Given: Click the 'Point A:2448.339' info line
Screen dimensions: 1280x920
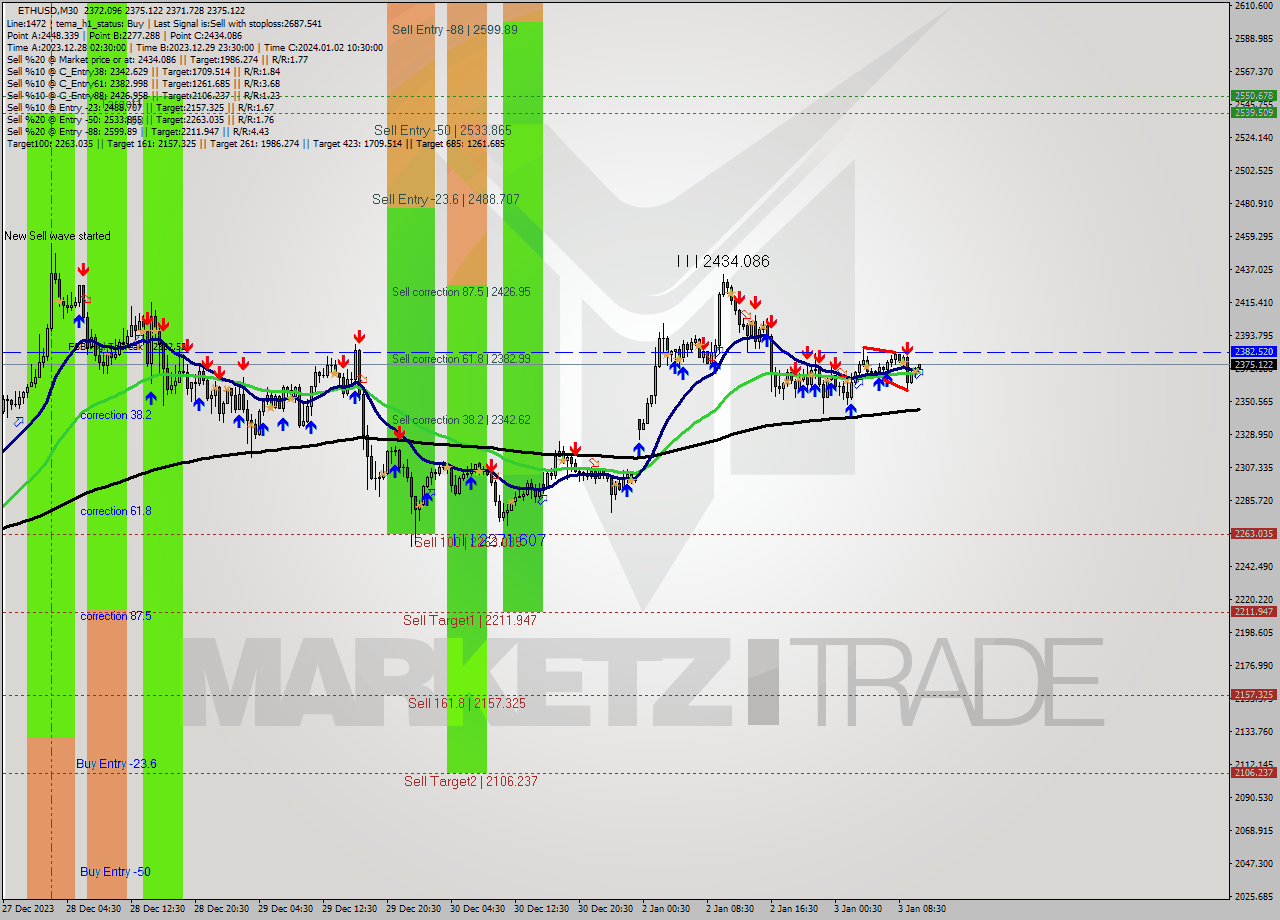Looking at the screenshot, I should [45, 35].
